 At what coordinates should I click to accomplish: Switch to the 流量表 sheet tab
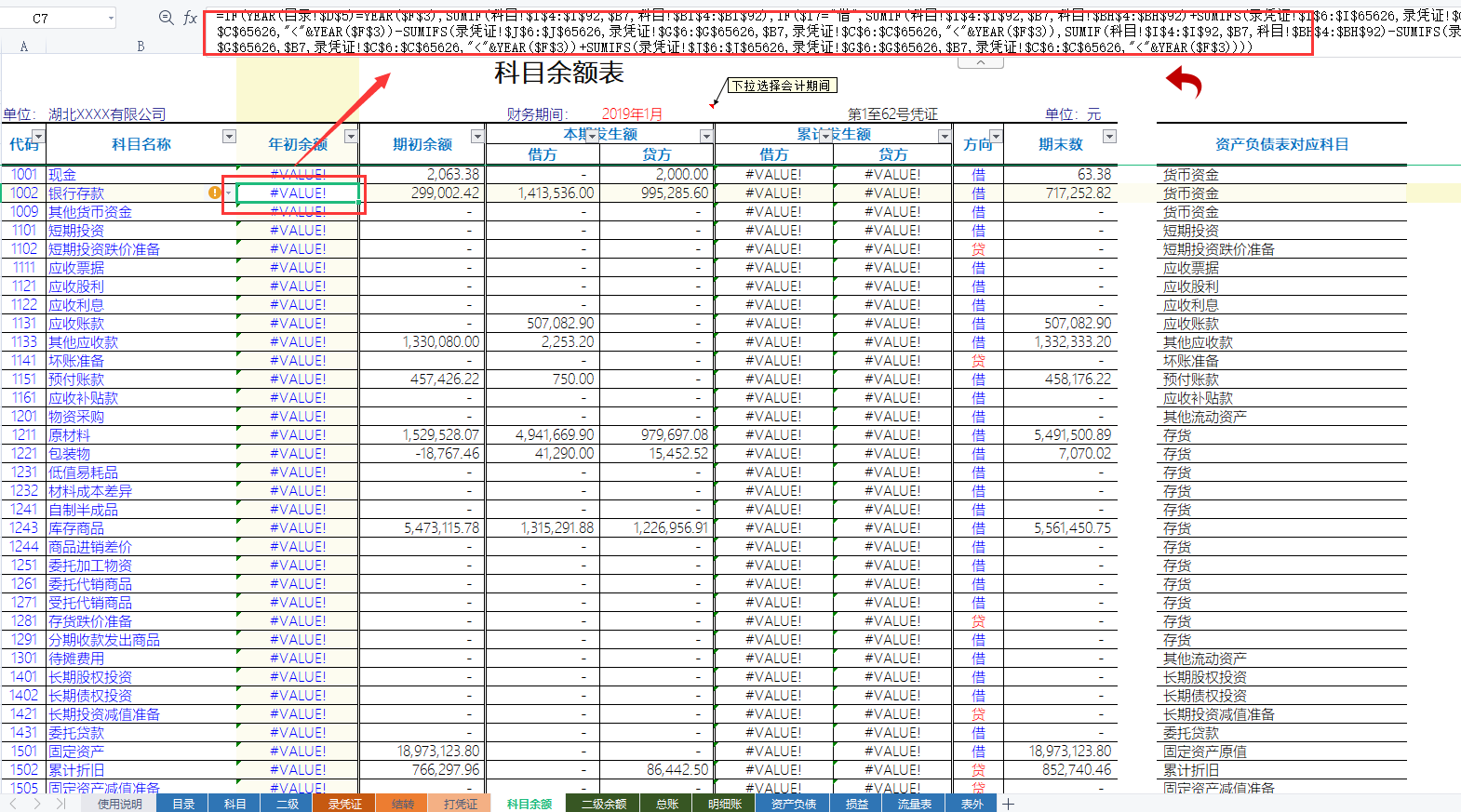tap(915, 804)
